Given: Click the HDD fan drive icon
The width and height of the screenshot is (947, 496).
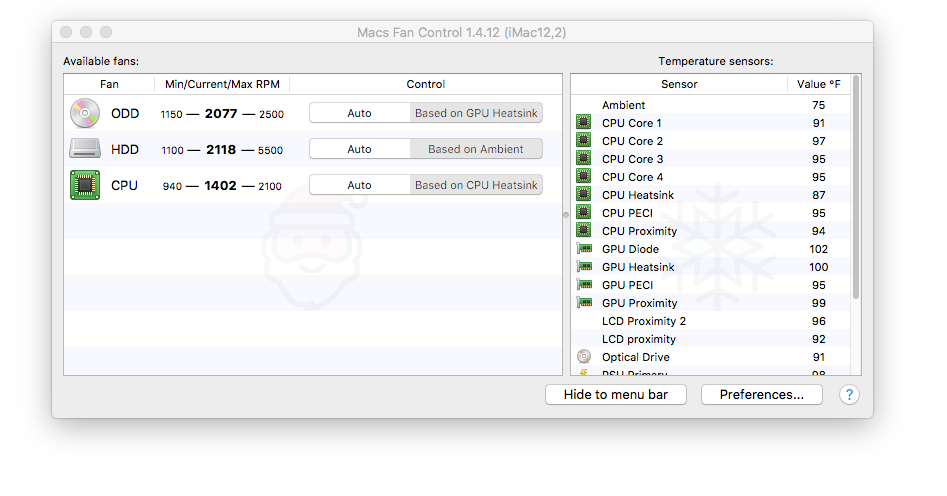Looking at the screenshot, I should click(85, 149).
